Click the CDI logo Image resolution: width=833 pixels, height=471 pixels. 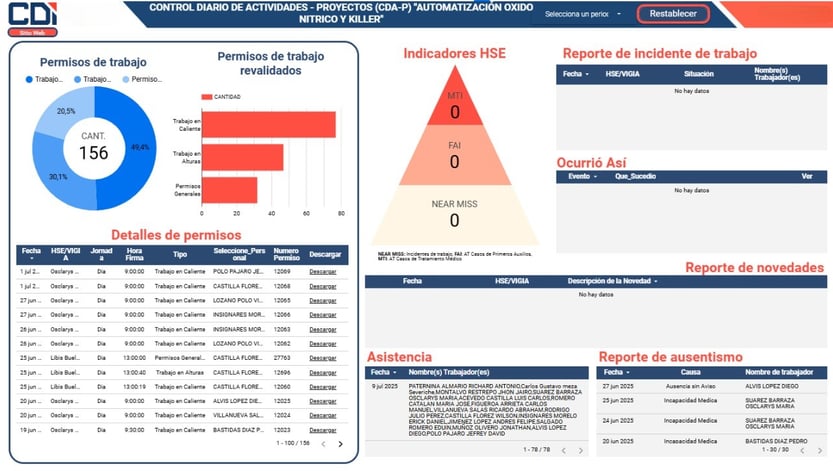(x=32, y=14)
